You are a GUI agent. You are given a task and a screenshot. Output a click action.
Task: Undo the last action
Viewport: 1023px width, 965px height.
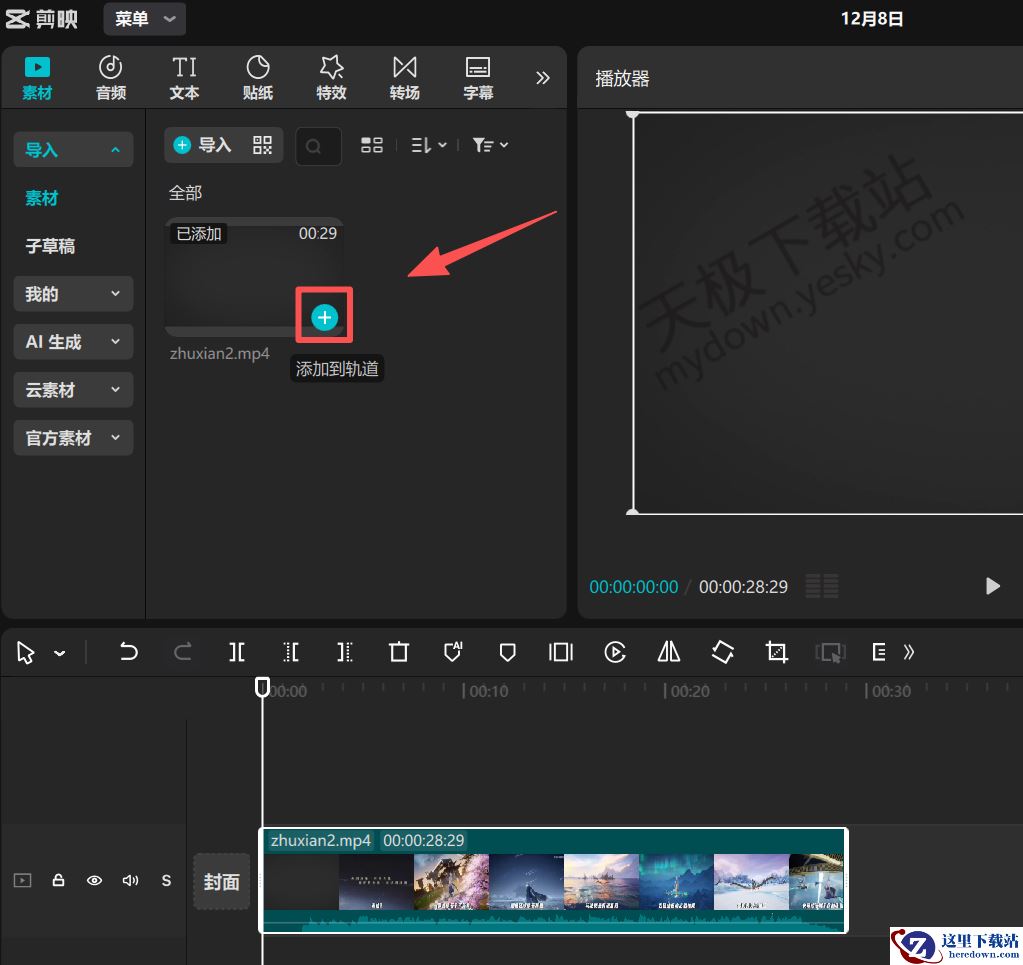click(x=128, y=651)
